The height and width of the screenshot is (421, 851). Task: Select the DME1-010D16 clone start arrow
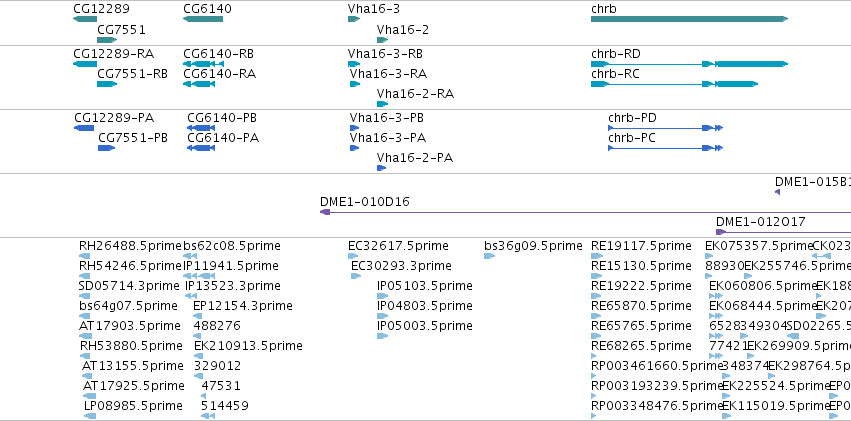click(x=325, y=212)
